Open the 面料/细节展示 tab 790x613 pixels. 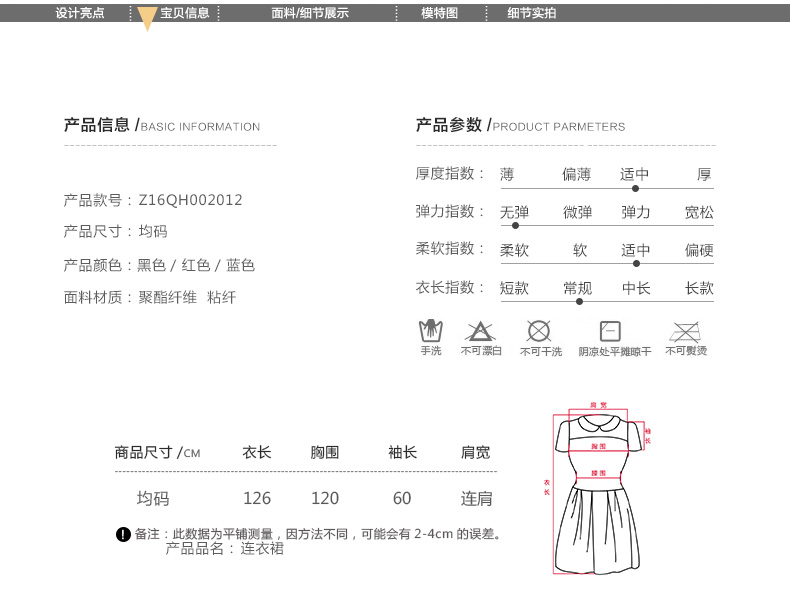click(310, 13)
